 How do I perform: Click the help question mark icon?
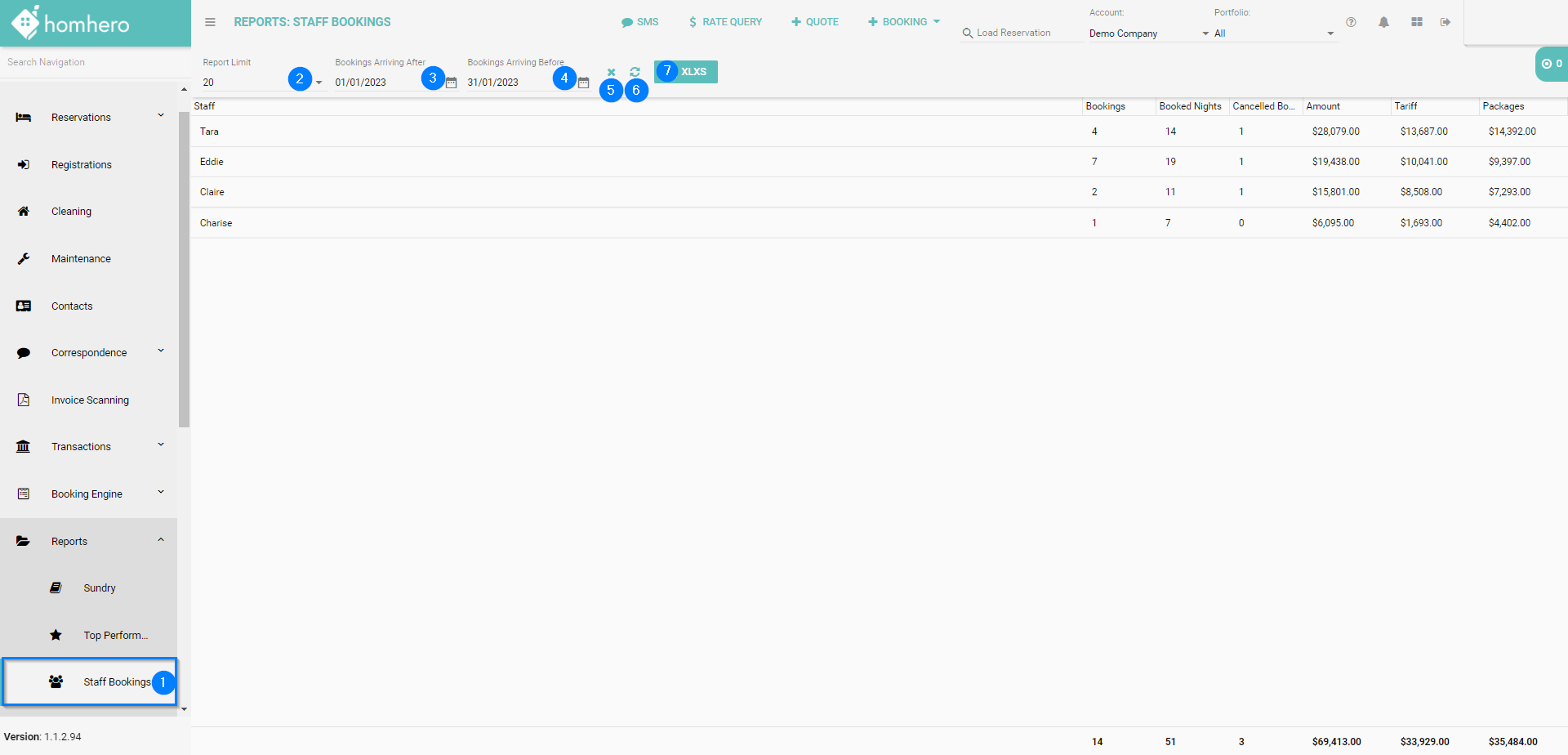pos(1351,22)
